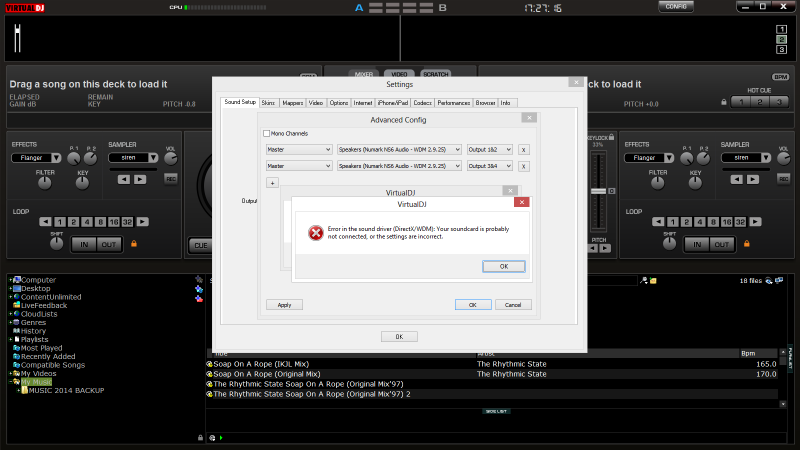Adjust the right deck pitch slider handle
This screenshot has height=450, width=800.
(598, 190)
